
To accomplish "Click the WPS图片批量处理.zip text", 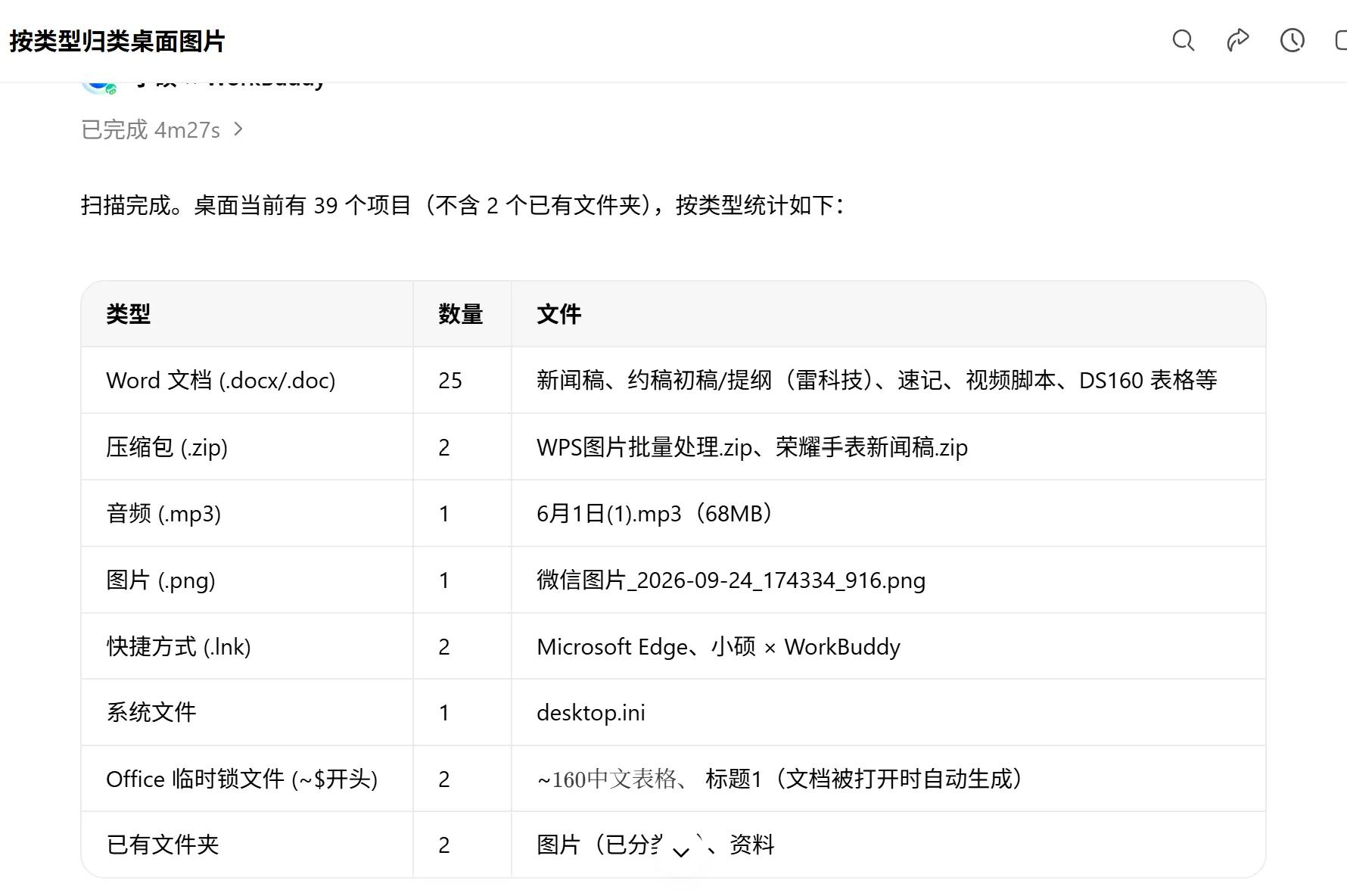I will click(645, 447).
